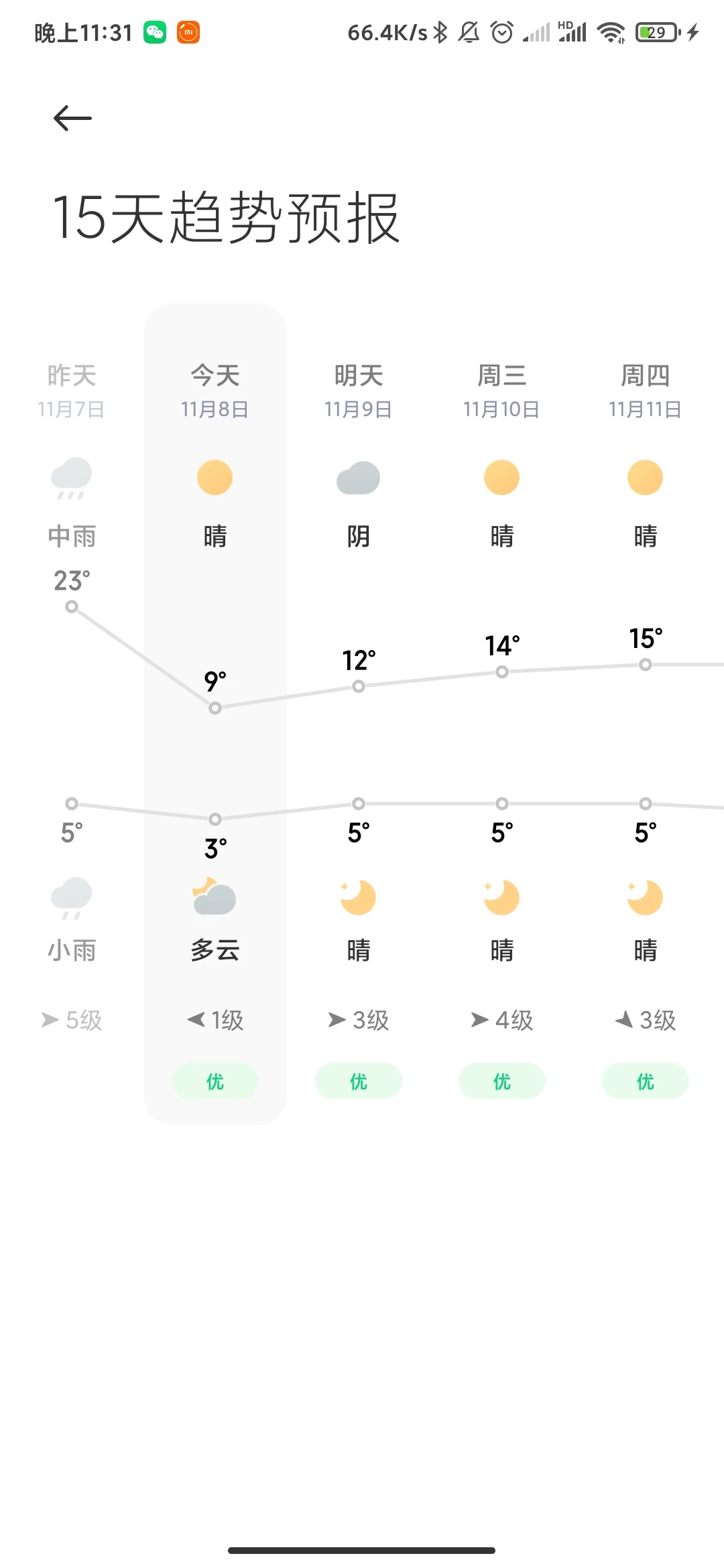Tap Thursday's 优 air quality badge
Viewport: 724px width, 1568px height.
point(646,1081)
